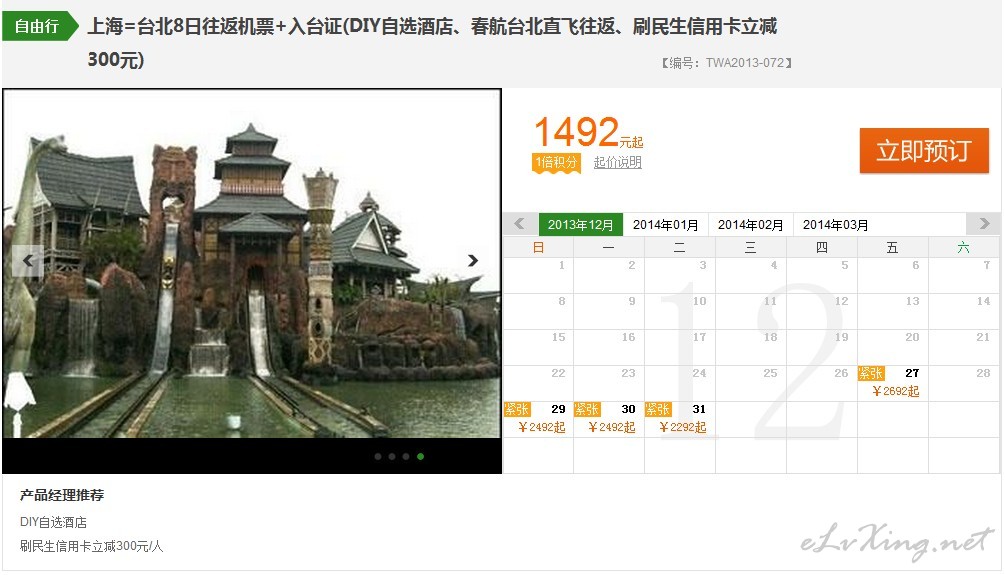1005x575 pixels.
Task: Switch to the 2014年02月 tab
Action: click(x=751, y=224)
